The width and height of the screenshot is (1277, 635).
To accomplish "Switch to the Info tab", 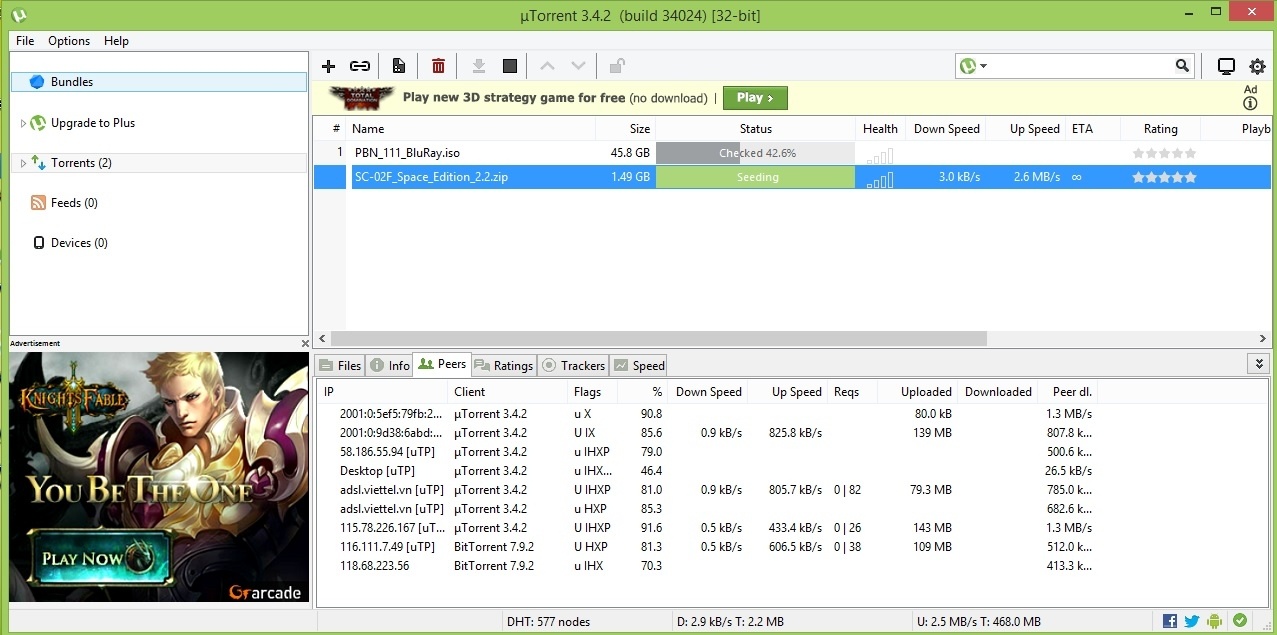I will coord(390,365).
